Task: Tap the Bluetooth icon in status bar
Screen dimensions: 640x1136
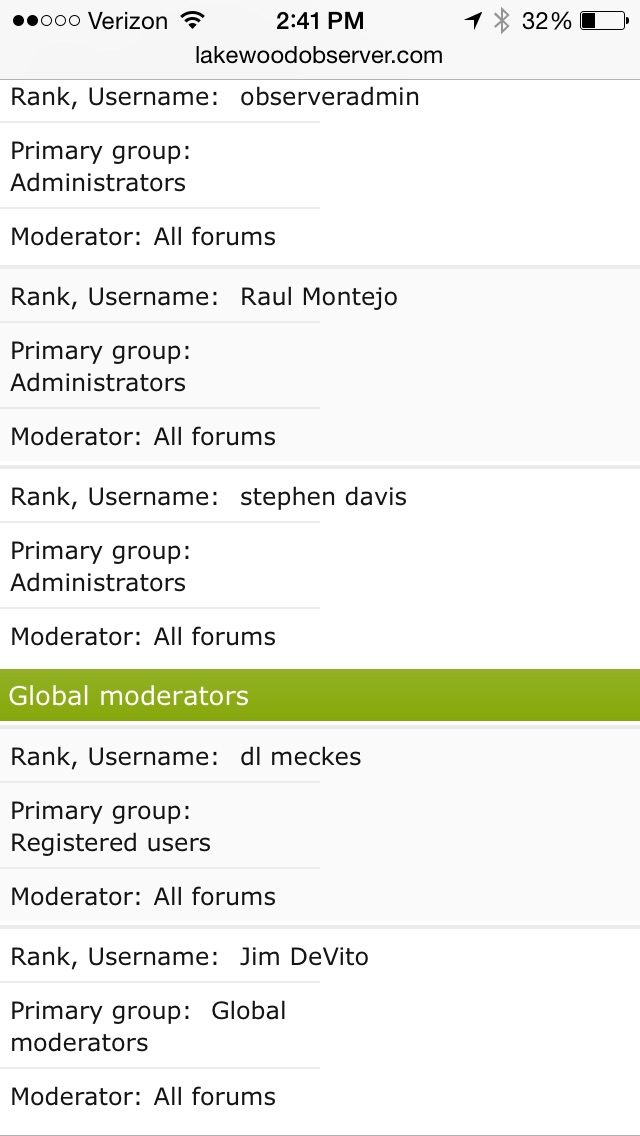Action: pyautogui.click(x=502, y=21)
